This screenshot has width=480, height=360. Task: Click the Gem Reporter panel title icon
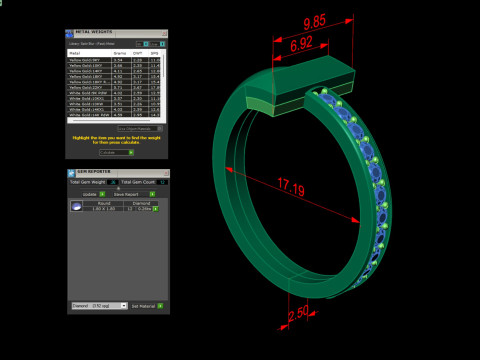(x=71, y=173)
